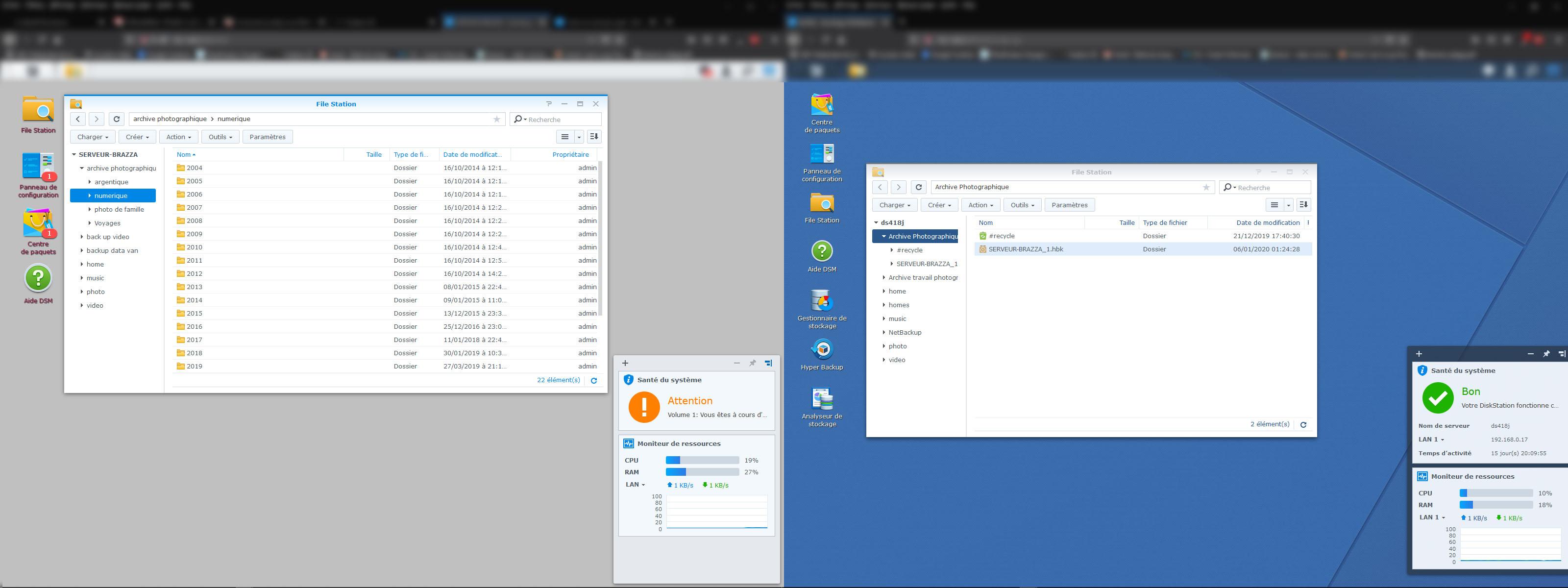Open Aide DSM on right desktop
Screen dimensions: 1568x588
click(x=822, y=251)
